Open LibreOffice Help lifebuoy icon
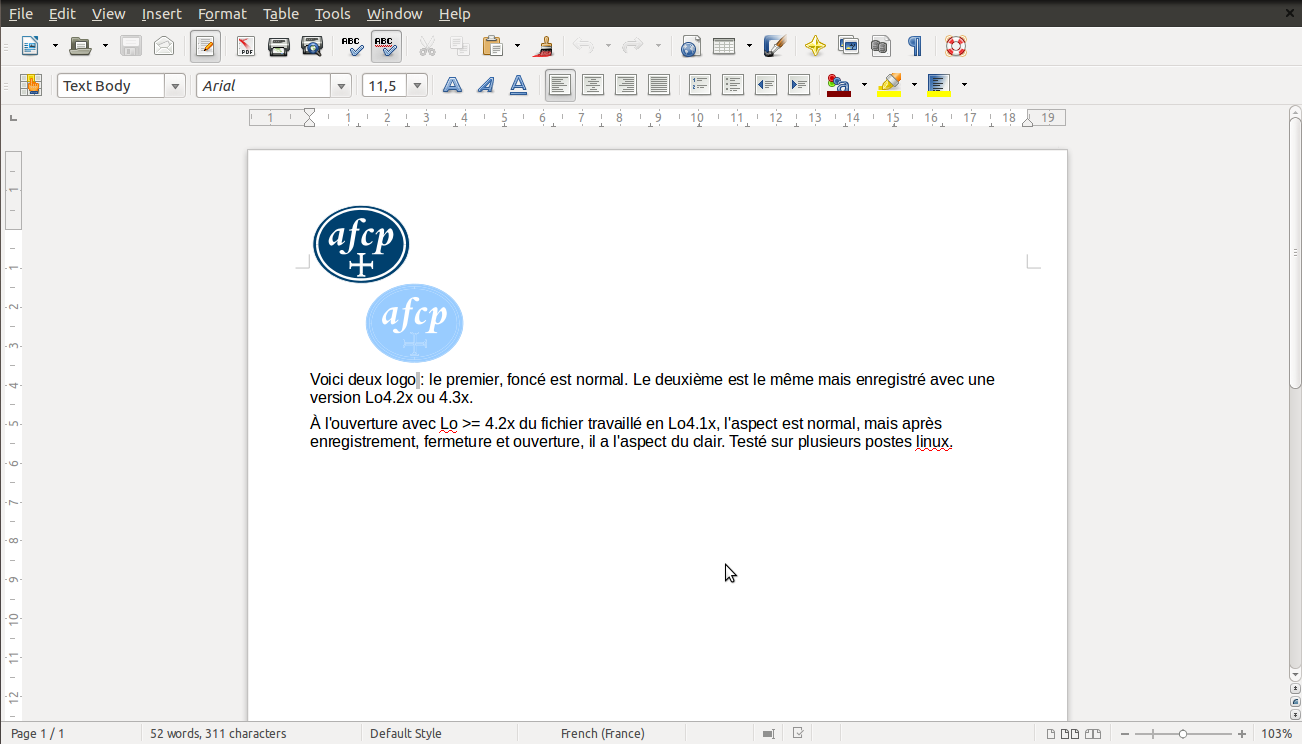Image resolution: width=1302 pixels, height=744 pixels. click(x=956, y=46)
